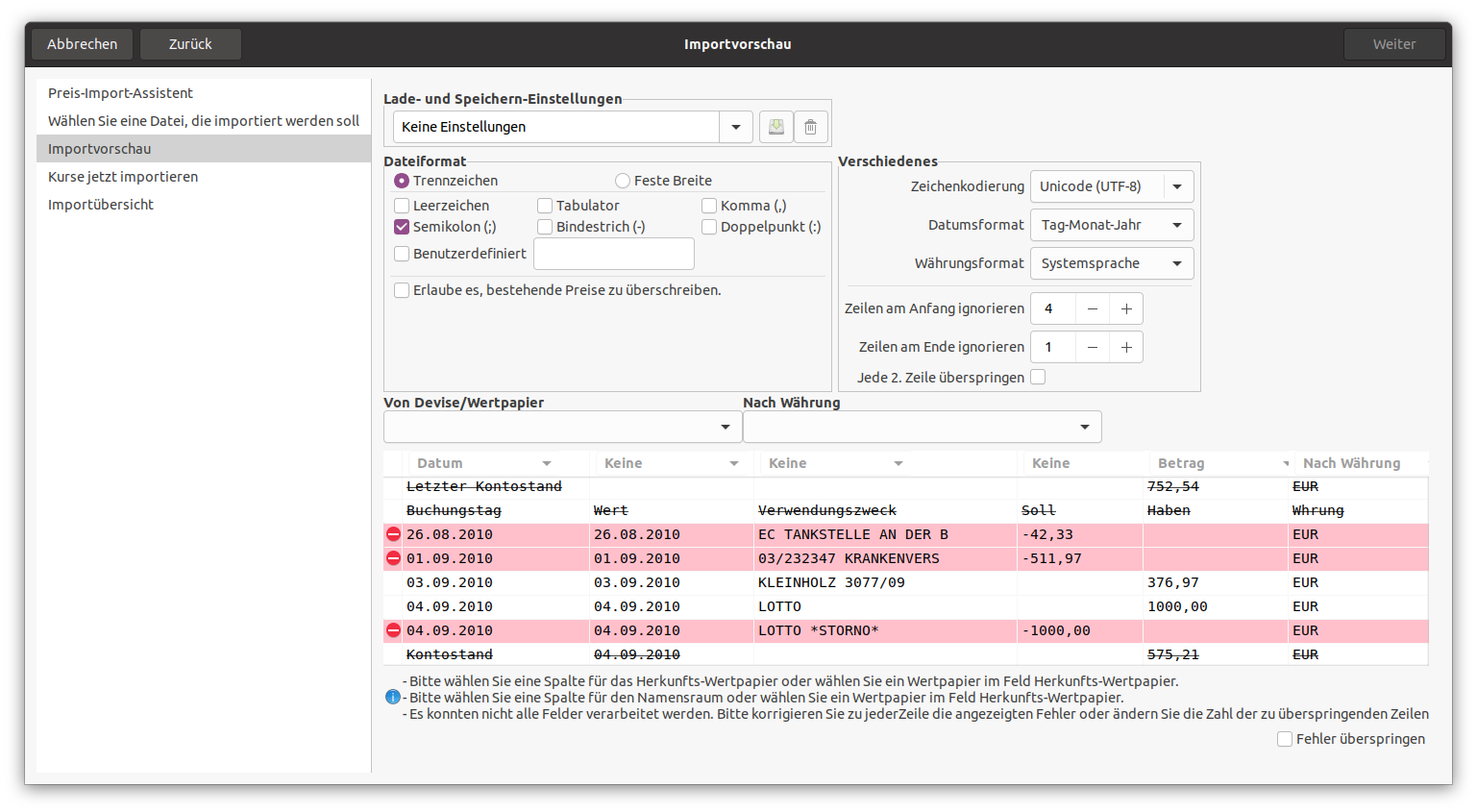The height and width of the screenshot is (812, 1477).
Task: Uncheck the Semikolon separator checkbox
Action: 402,227
